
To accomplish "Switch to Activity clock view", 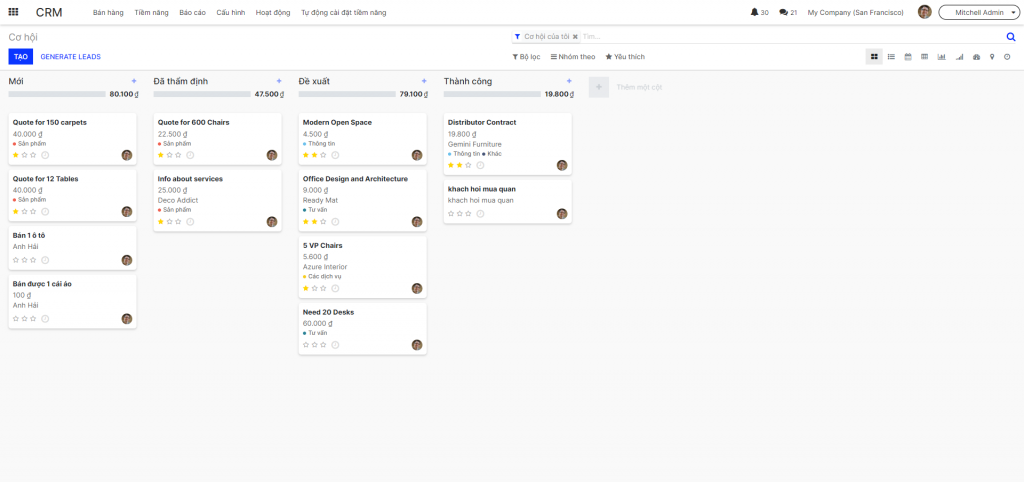I will pos(1007,57).
